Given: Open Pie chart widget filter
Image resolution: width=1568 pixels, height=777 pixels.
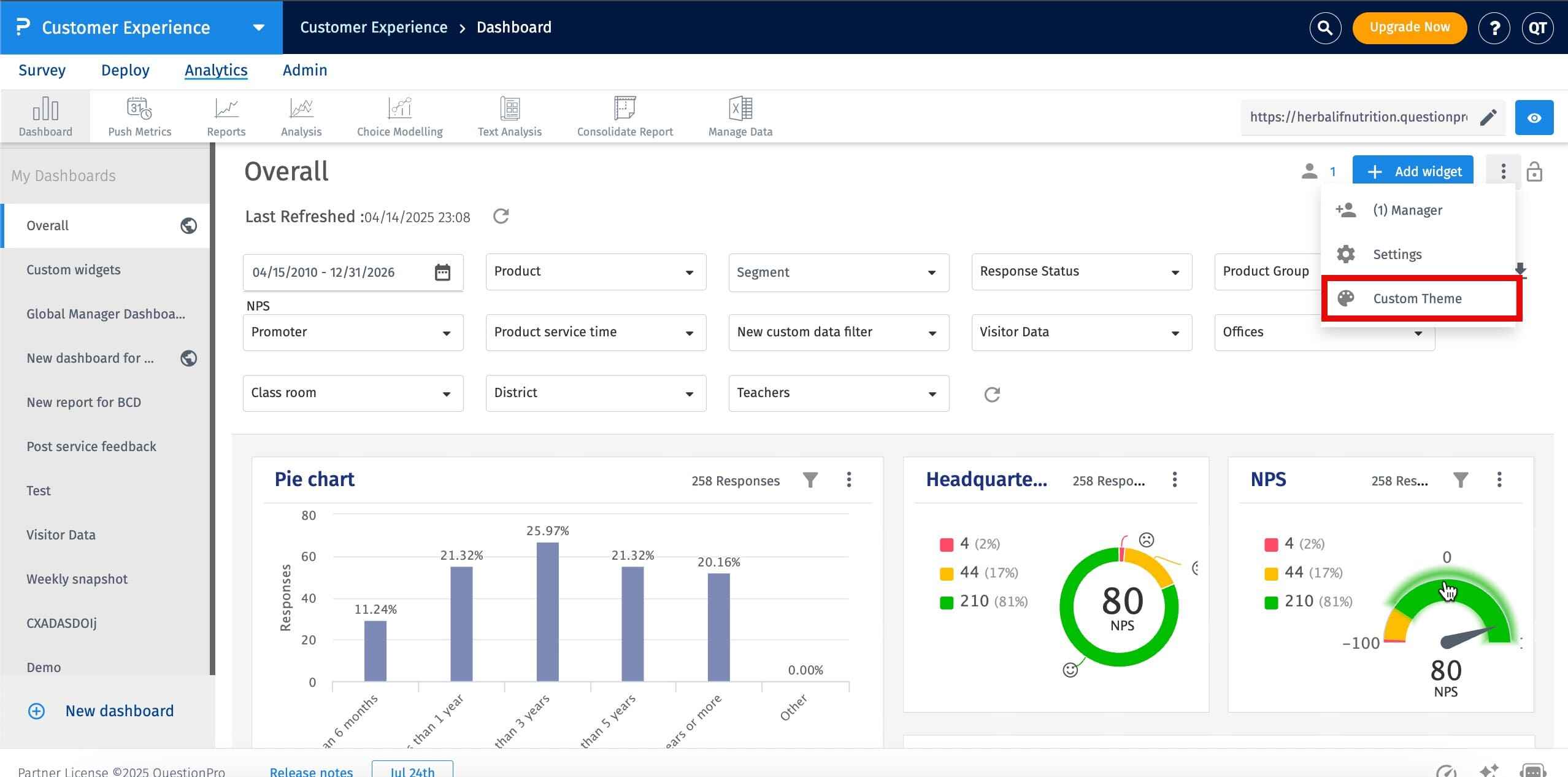Looking at the screenshot, I should point(810,480).
